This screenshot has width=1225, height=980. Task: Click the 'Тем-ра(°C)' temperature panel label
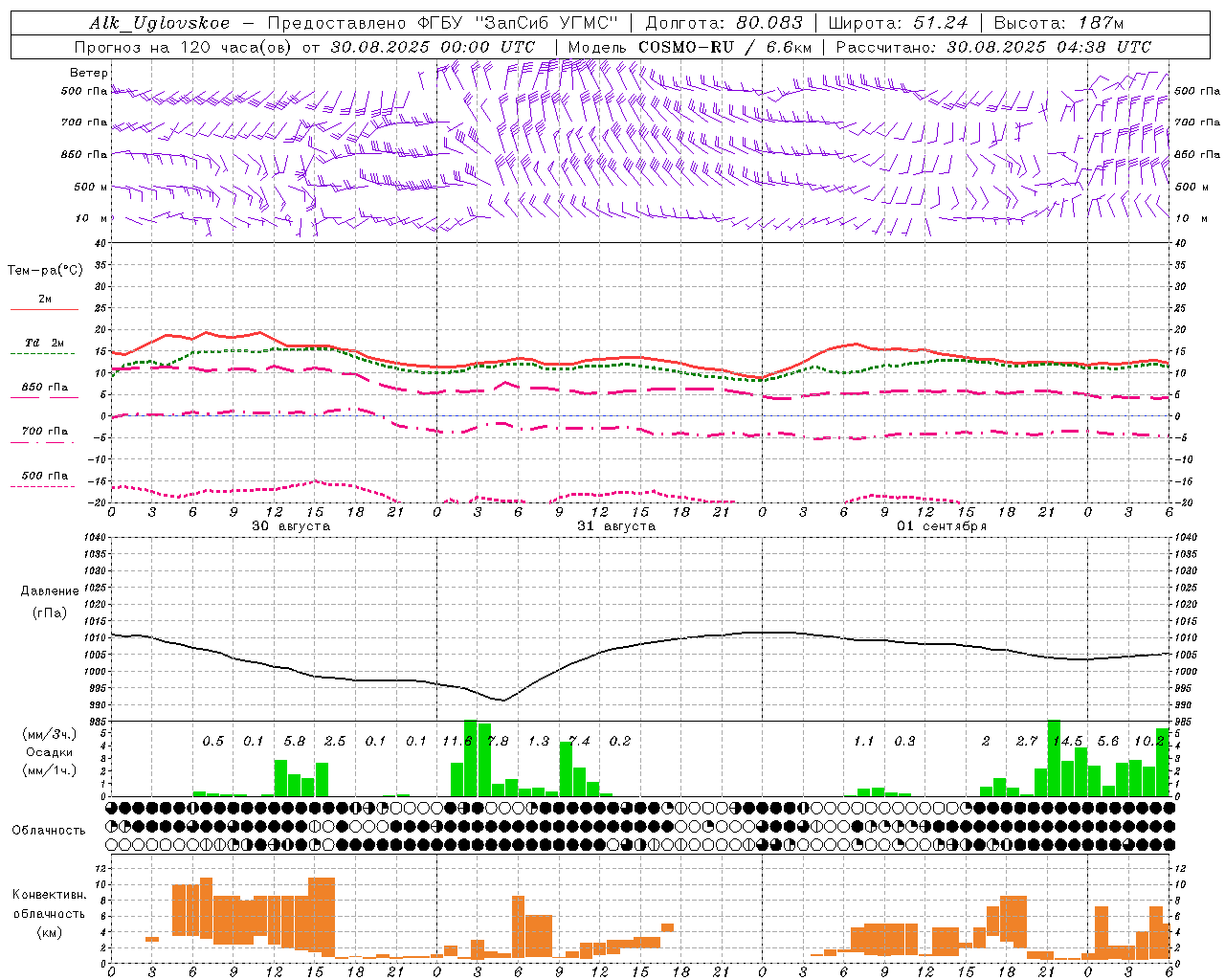pos(45,271)
